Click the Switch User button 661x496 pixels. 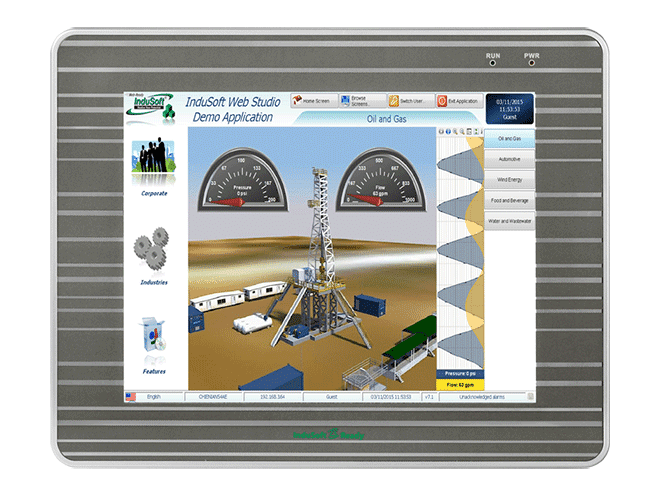[411, 101]
